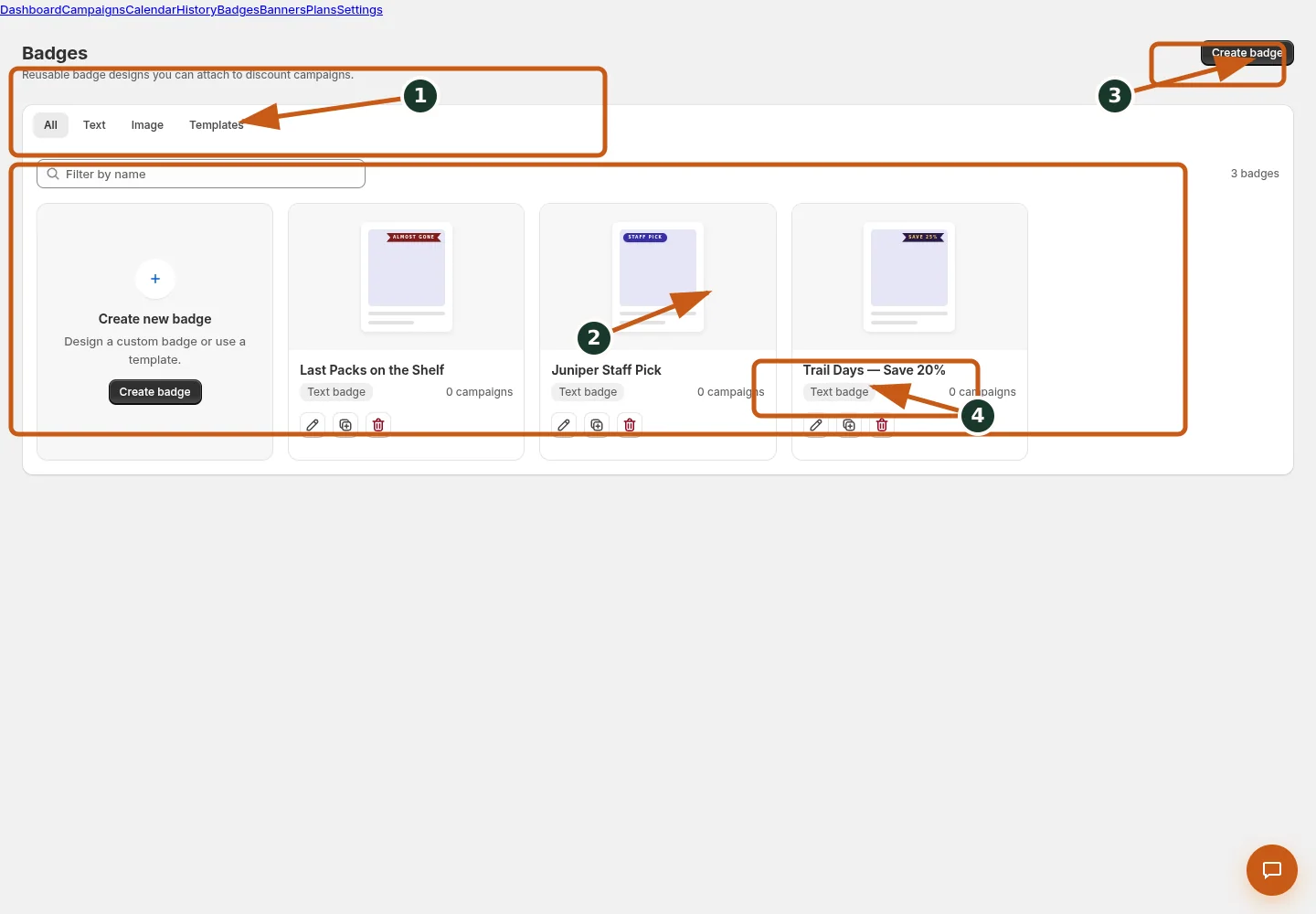Open the Badges navigation link

pos(238,10)
